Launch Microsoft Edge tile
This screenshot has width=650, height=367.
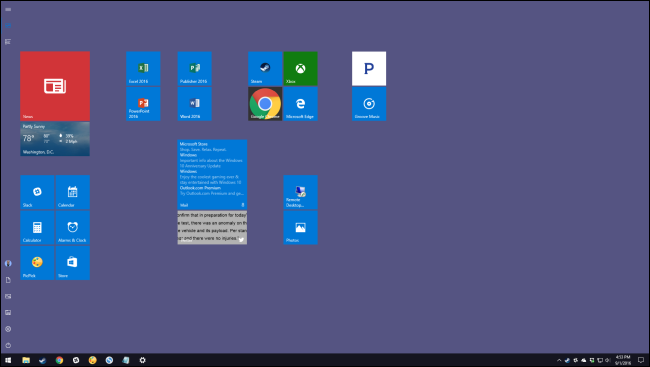coord(300,104)
